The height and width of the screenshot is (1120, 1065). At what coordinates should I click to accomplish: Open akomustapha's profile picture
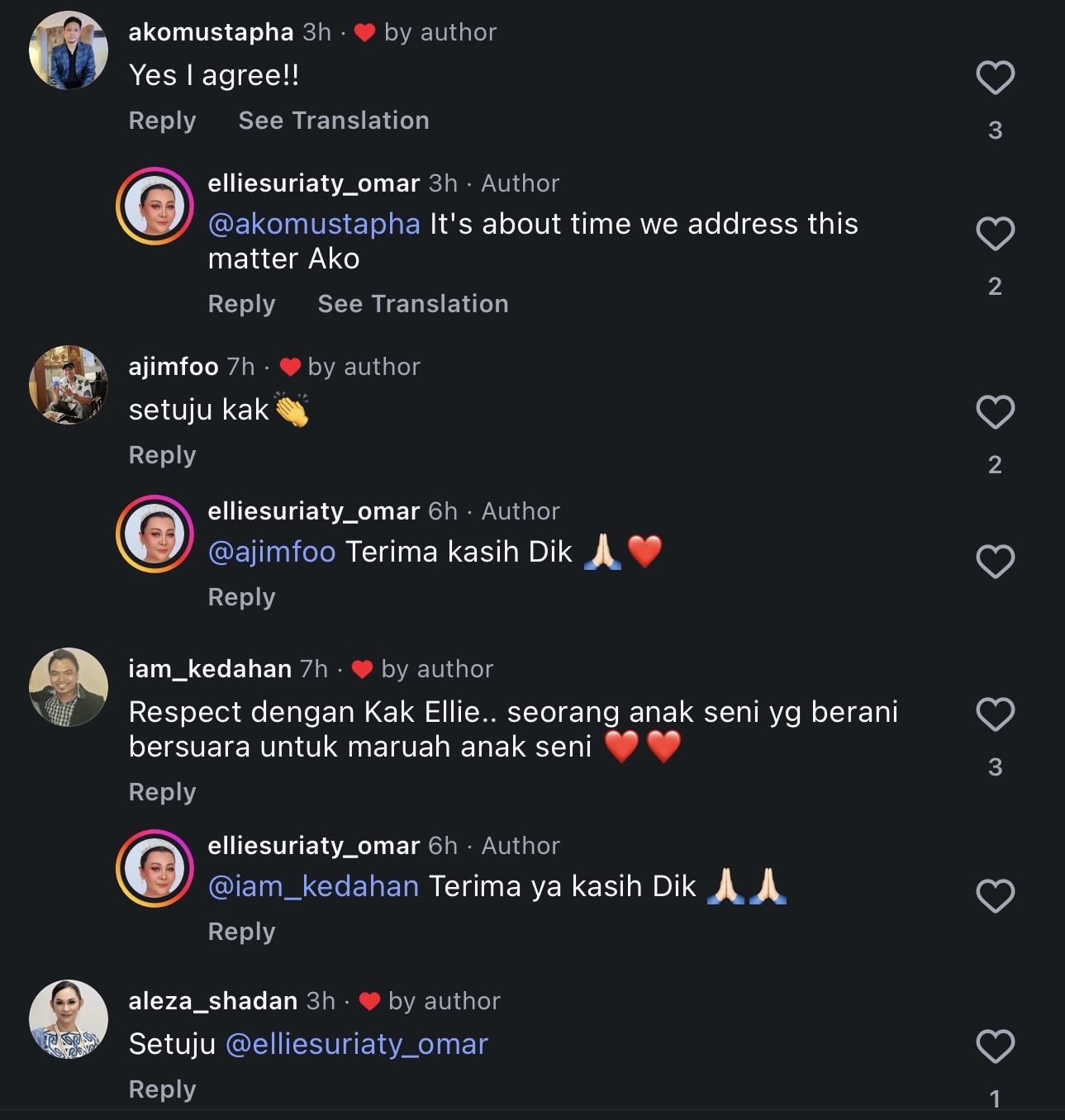pos(69,50)
